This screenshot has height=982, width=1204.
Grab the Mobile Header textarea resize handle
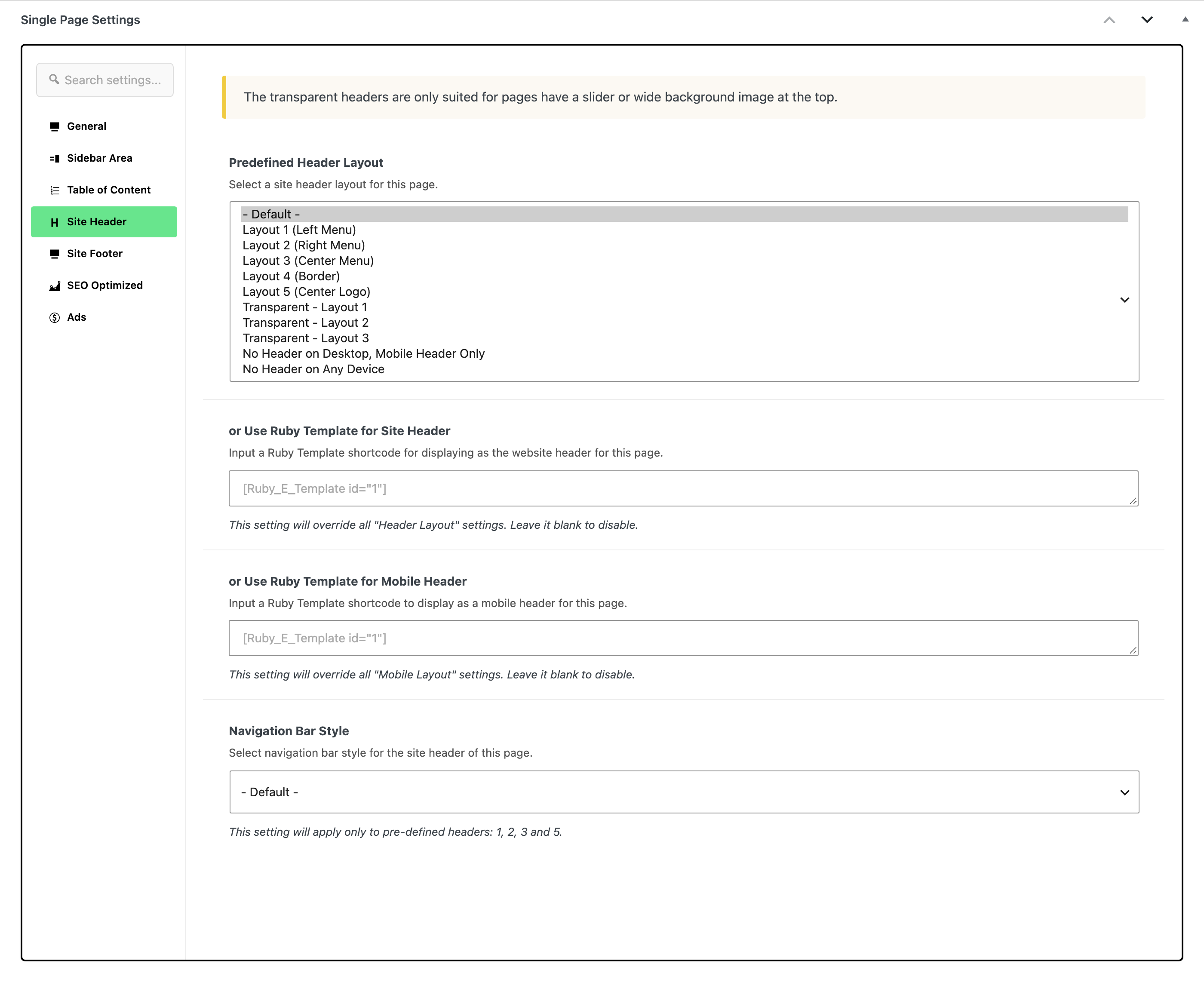pos(1133,651)
